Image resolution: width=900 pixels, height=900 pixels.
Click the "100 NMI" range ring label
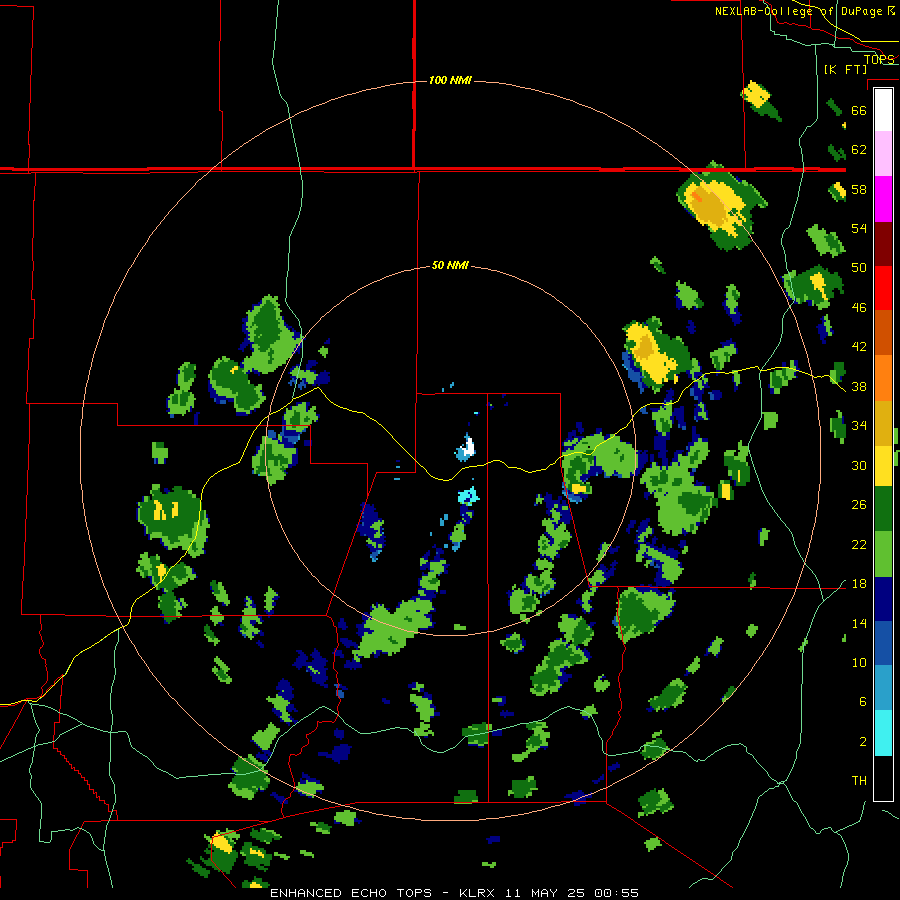(x=450, y=80)
